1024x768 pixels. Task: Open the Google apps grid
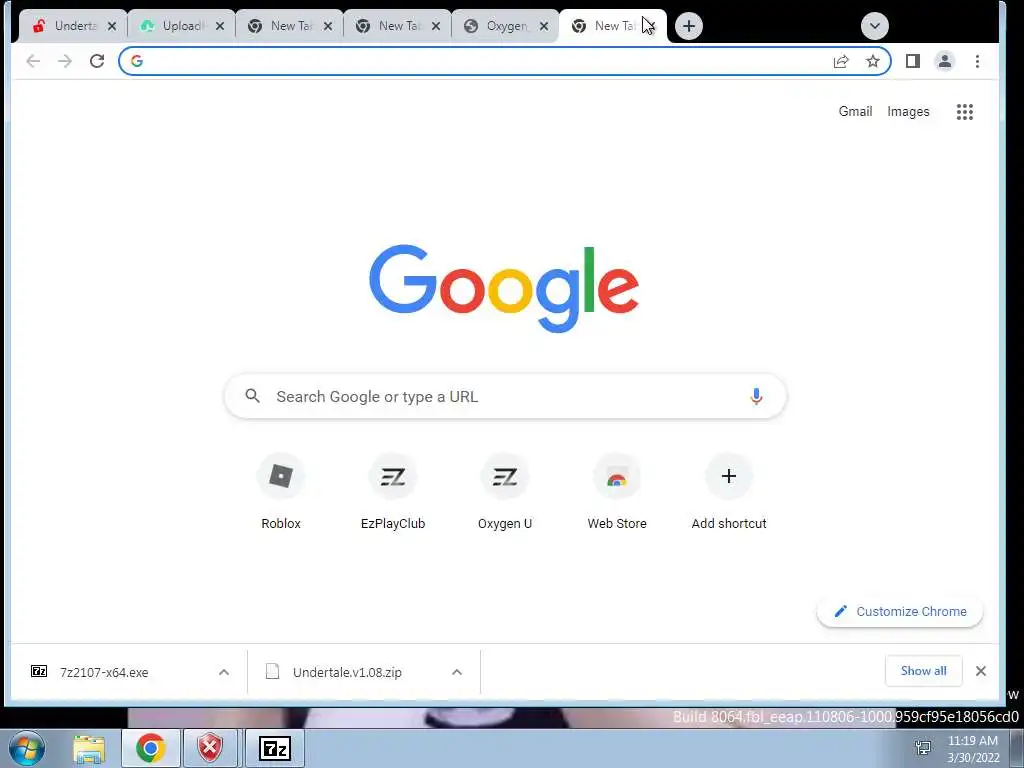[x=965, y=112]
